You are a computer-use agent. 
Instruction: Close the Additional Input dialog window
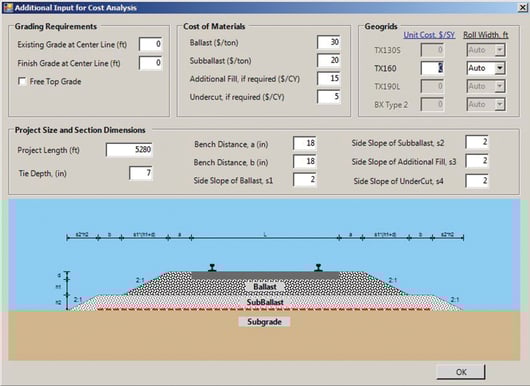point(523,7)
